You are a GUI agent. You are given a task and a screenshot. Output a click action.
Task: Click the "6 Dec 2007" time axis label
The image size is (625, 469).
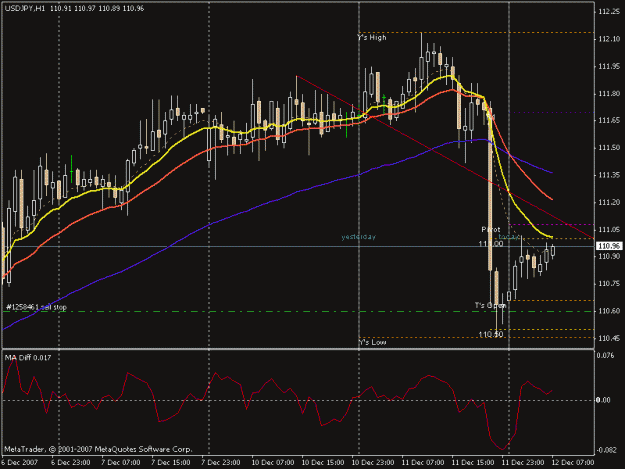20,463
